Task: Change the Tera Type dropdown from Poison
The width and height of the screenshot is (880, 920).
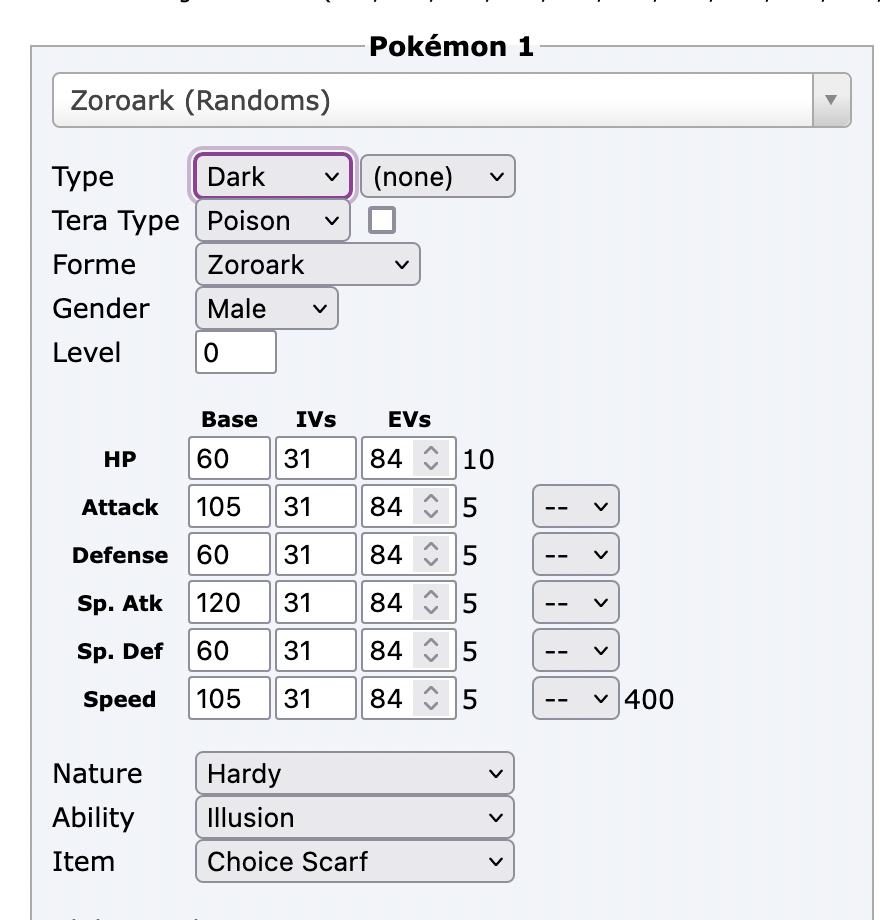Action: click(273, 221)
